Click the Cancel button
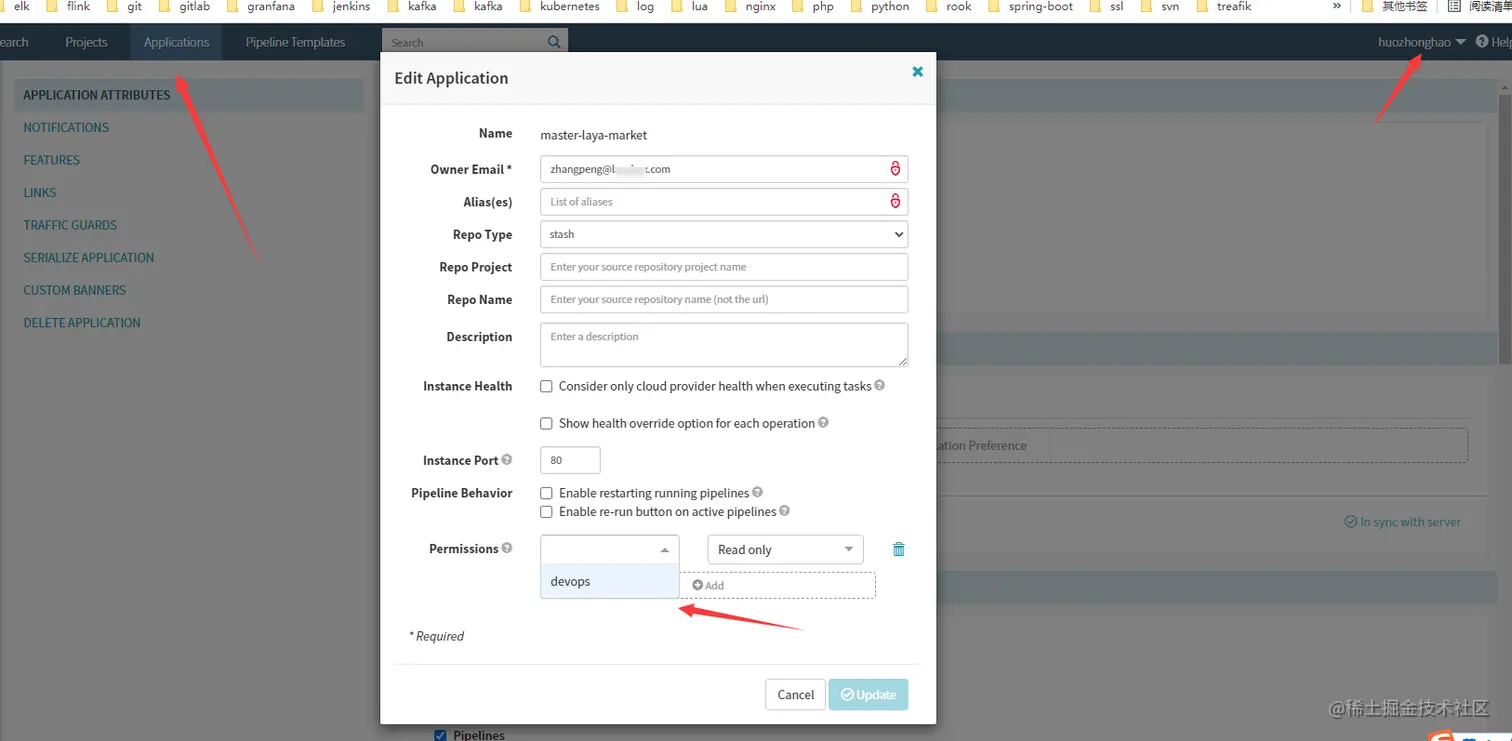 tap(796, 694)
